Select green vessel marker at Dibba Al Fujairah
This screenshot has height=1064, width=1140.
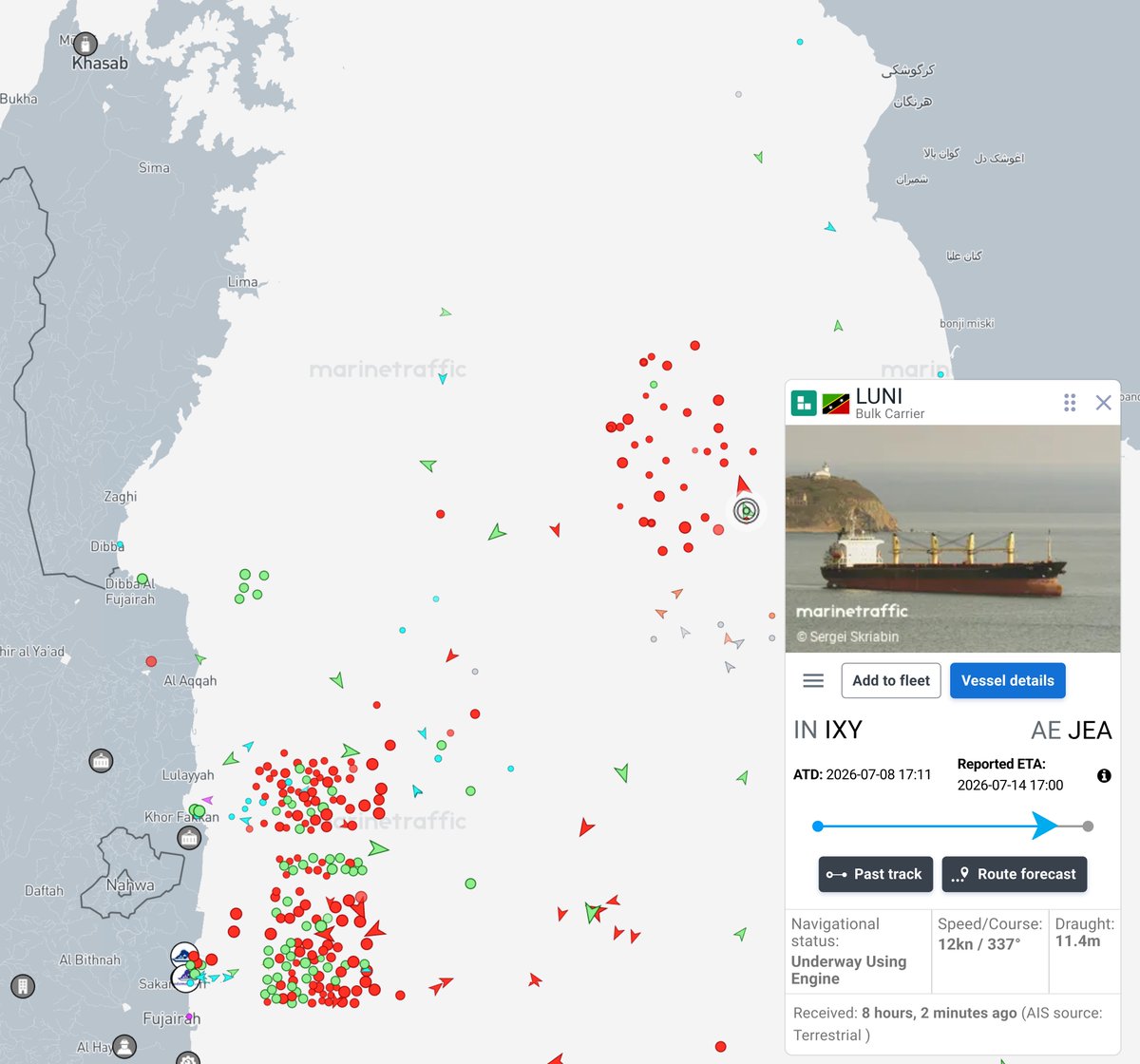142,579
